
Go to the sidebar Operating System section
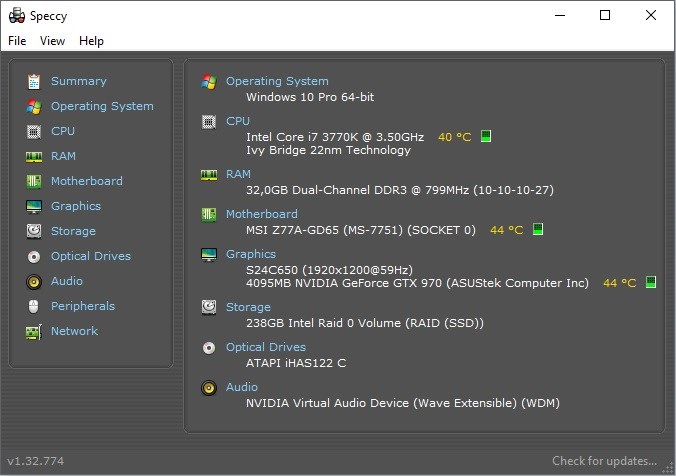pos(102,106)
